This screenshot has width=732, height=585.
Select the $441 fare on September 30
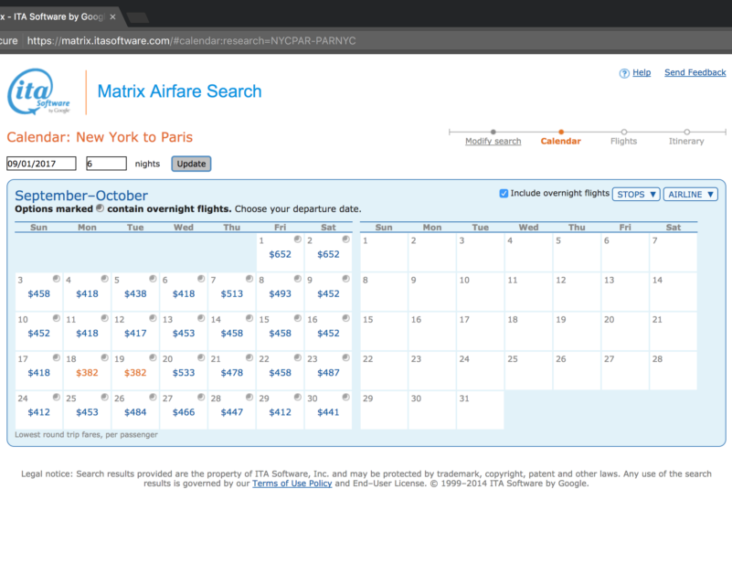[328, 412]
